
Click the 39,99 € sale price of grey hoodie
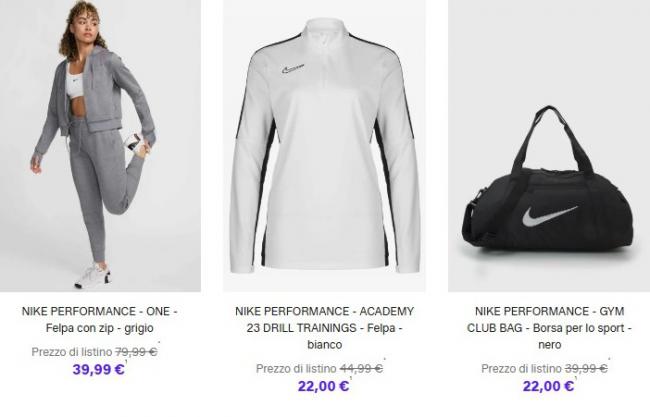click(99, 369)
